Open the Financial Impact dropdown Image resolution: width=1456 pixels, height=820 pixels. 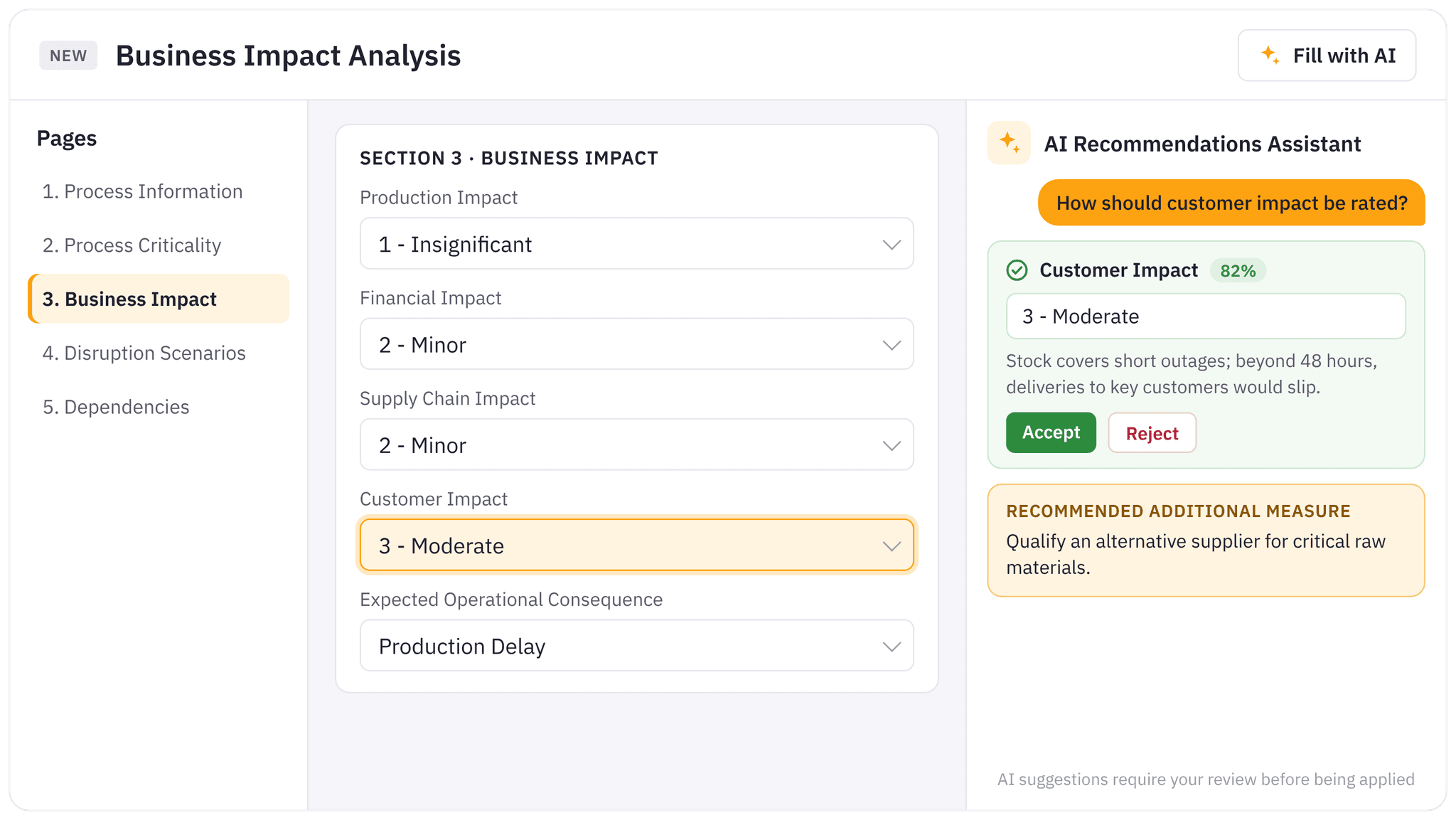pyautogui.click(x=636, y=344)
